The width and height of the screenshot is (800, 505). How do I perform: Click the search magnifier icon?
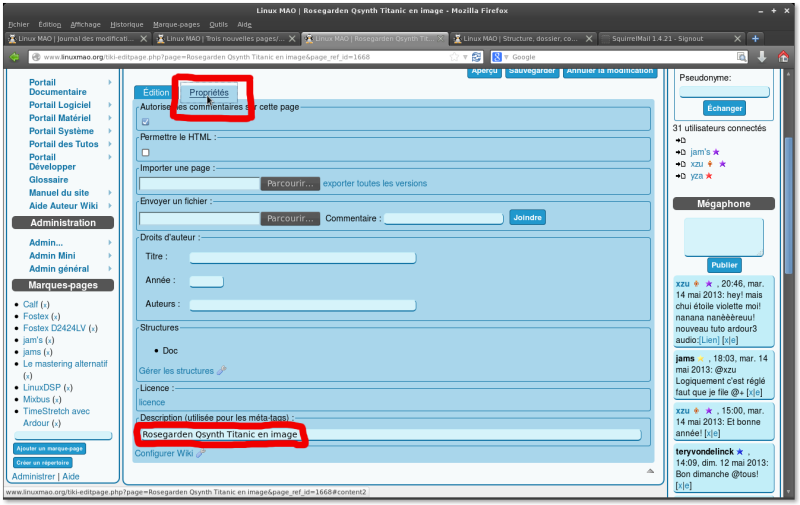(741, 57)
